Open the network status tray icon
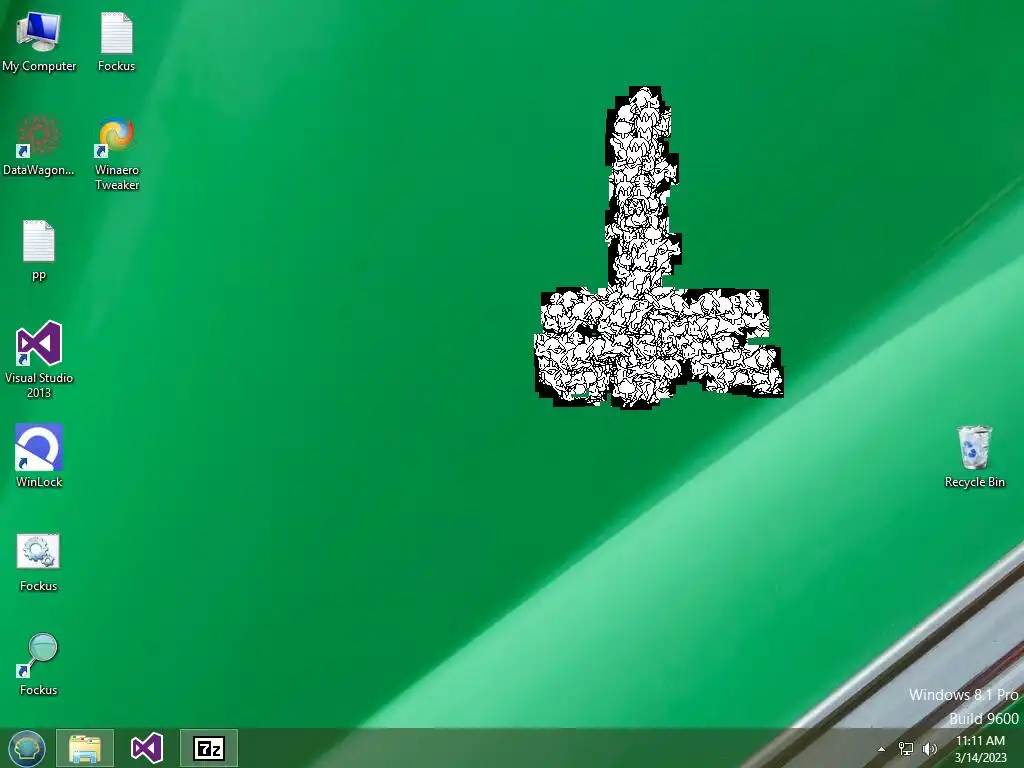This screenshot has height=768, width=1024. coord(906,749)
